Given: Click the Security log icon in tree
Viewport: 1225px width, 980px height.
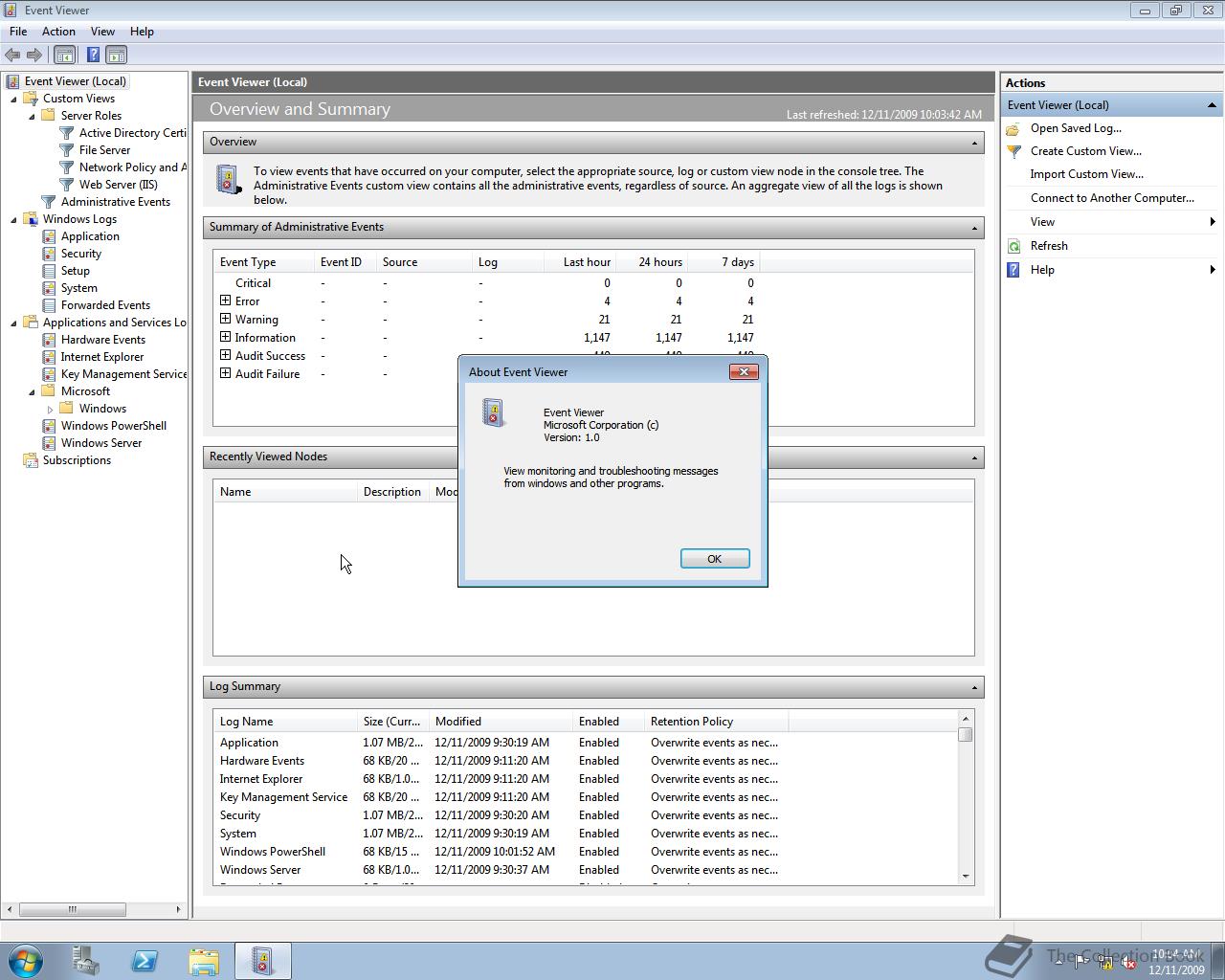Looking at the screenshot, I should pyautogui.click(x=49, y=254).
